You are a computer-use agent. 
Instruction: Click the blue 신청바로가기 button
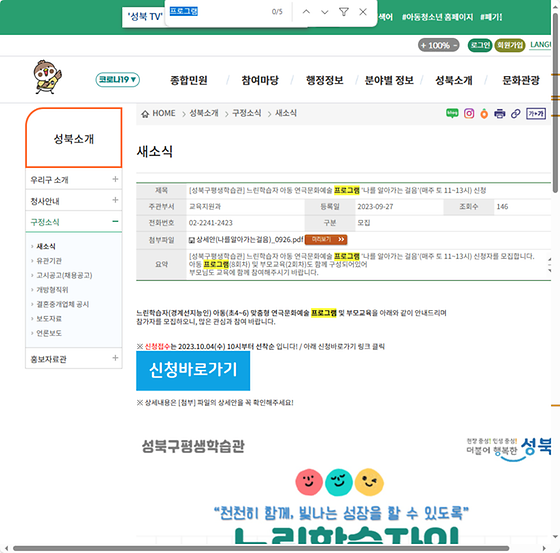pos(193,370)
